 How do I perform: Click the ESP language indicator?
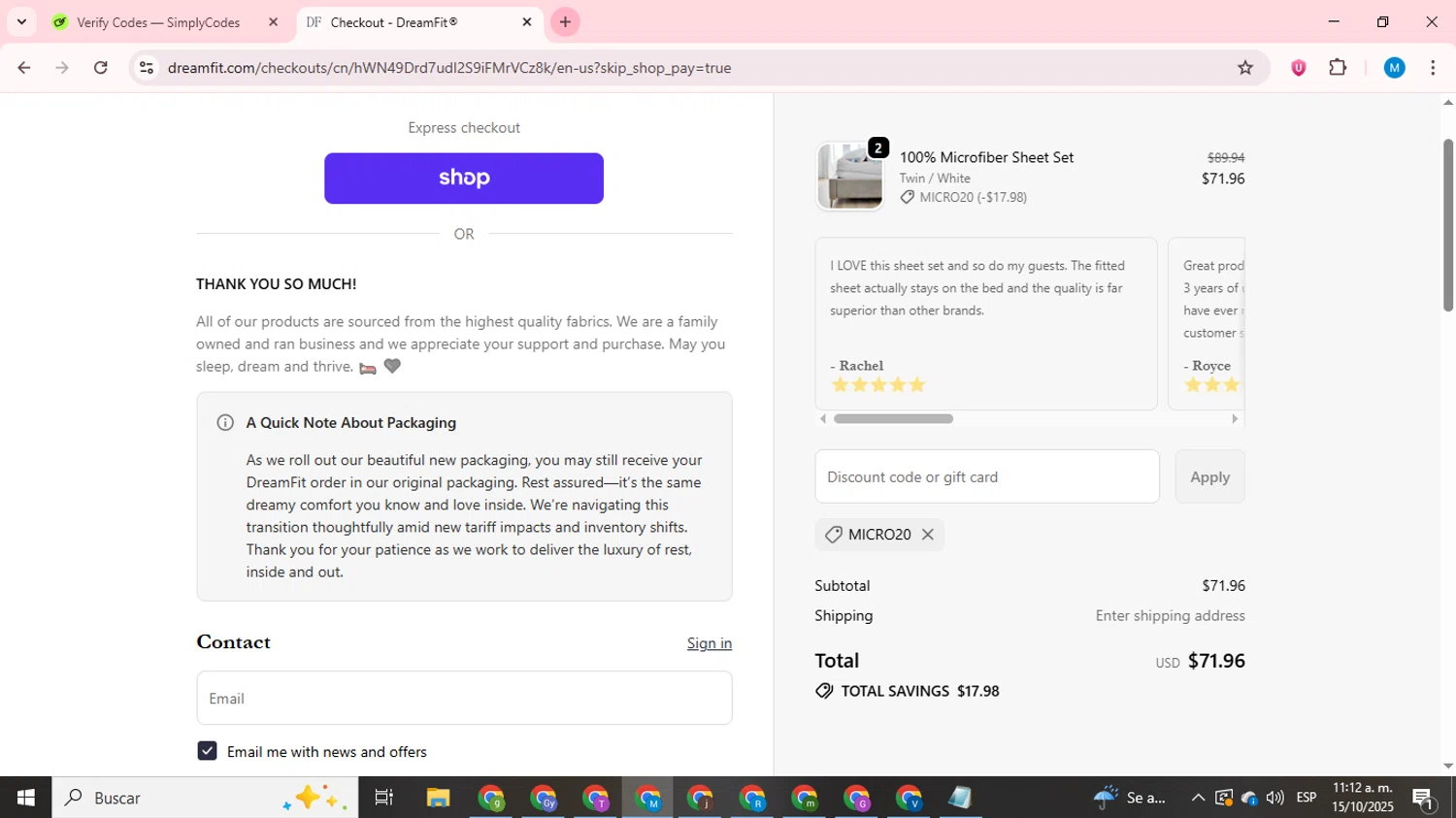1307,798
